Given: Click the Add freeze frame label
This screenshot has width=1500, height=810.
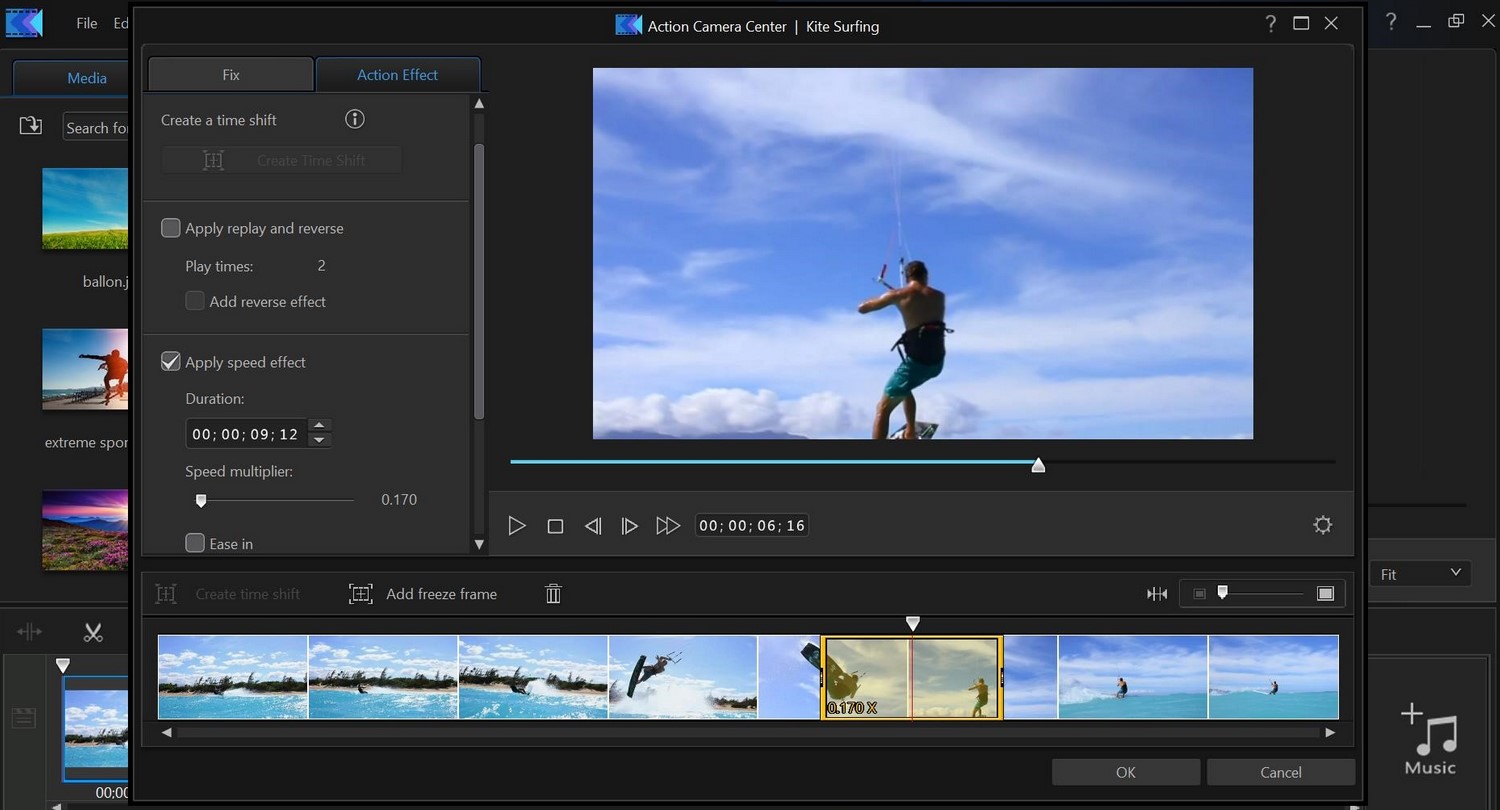Looking at the screenshot, I should (442, 594).
